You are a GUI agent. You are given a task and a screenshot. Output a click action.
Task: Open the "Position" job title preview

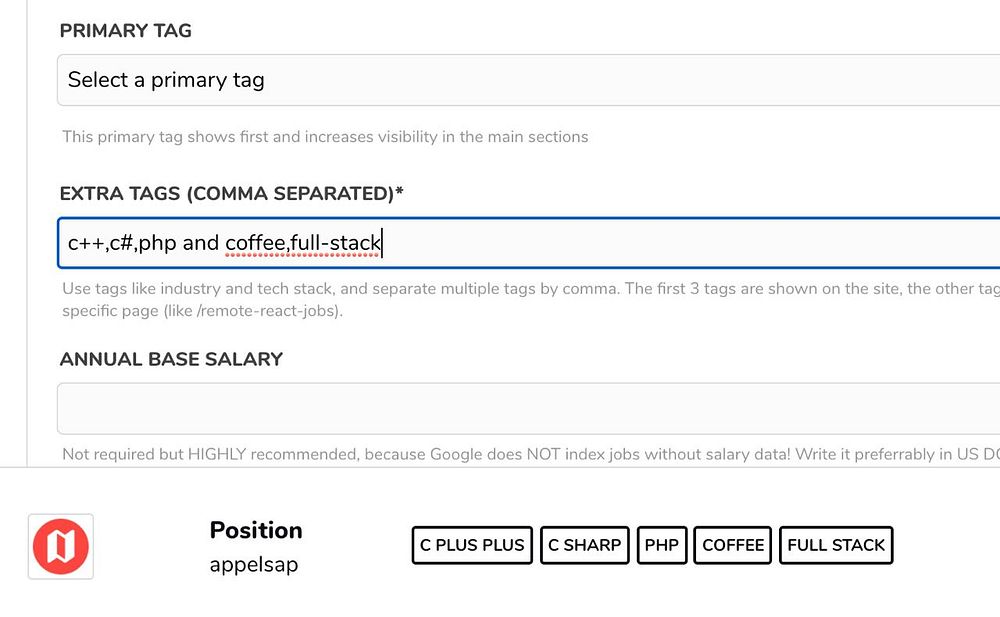(256, 530)
